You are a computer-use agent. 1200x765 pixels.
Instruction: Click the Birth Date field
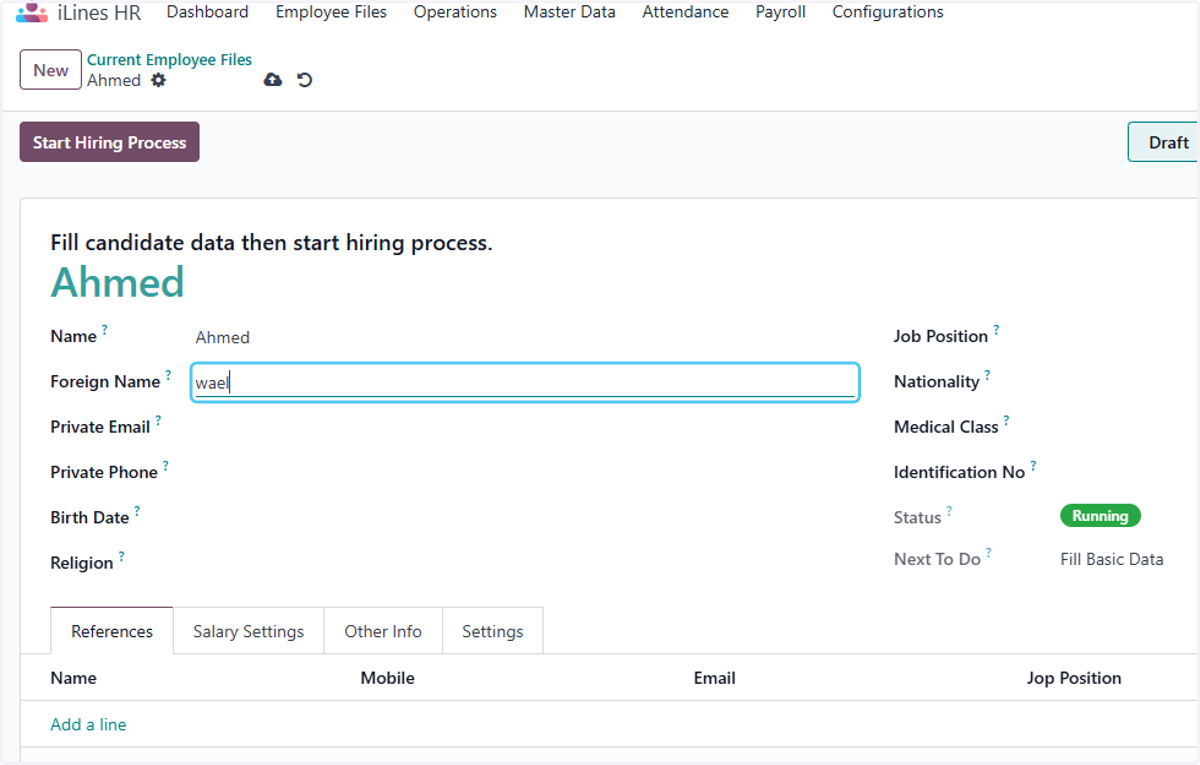pos(525,518)
